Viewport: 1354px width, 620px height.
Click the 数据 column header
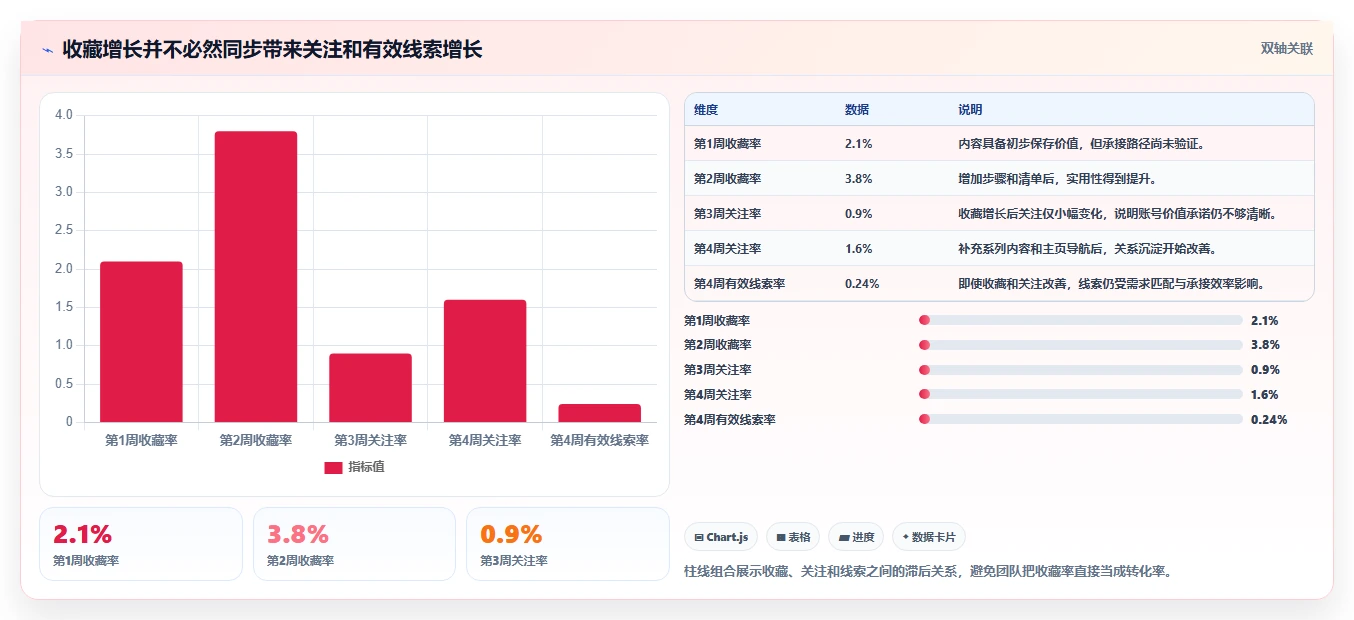pos(857,110)
